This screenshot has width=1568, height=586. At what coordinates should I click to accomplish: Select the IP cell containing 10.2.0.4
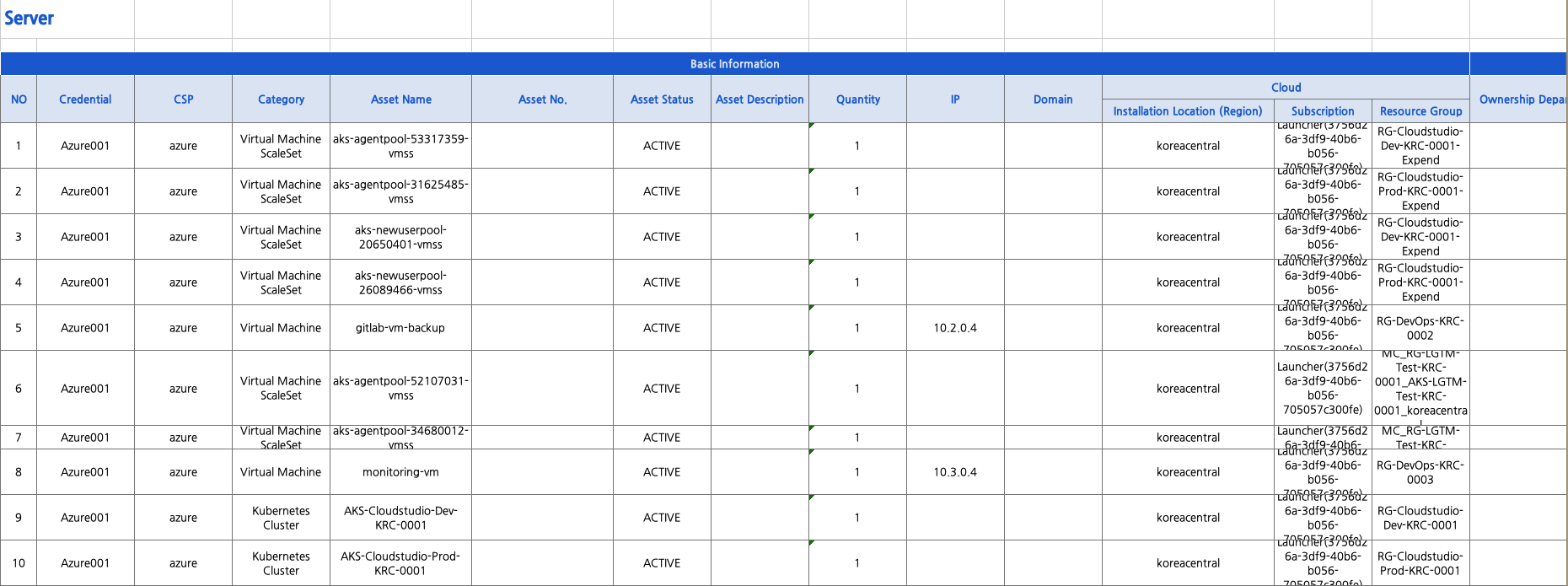pos(955,328)
